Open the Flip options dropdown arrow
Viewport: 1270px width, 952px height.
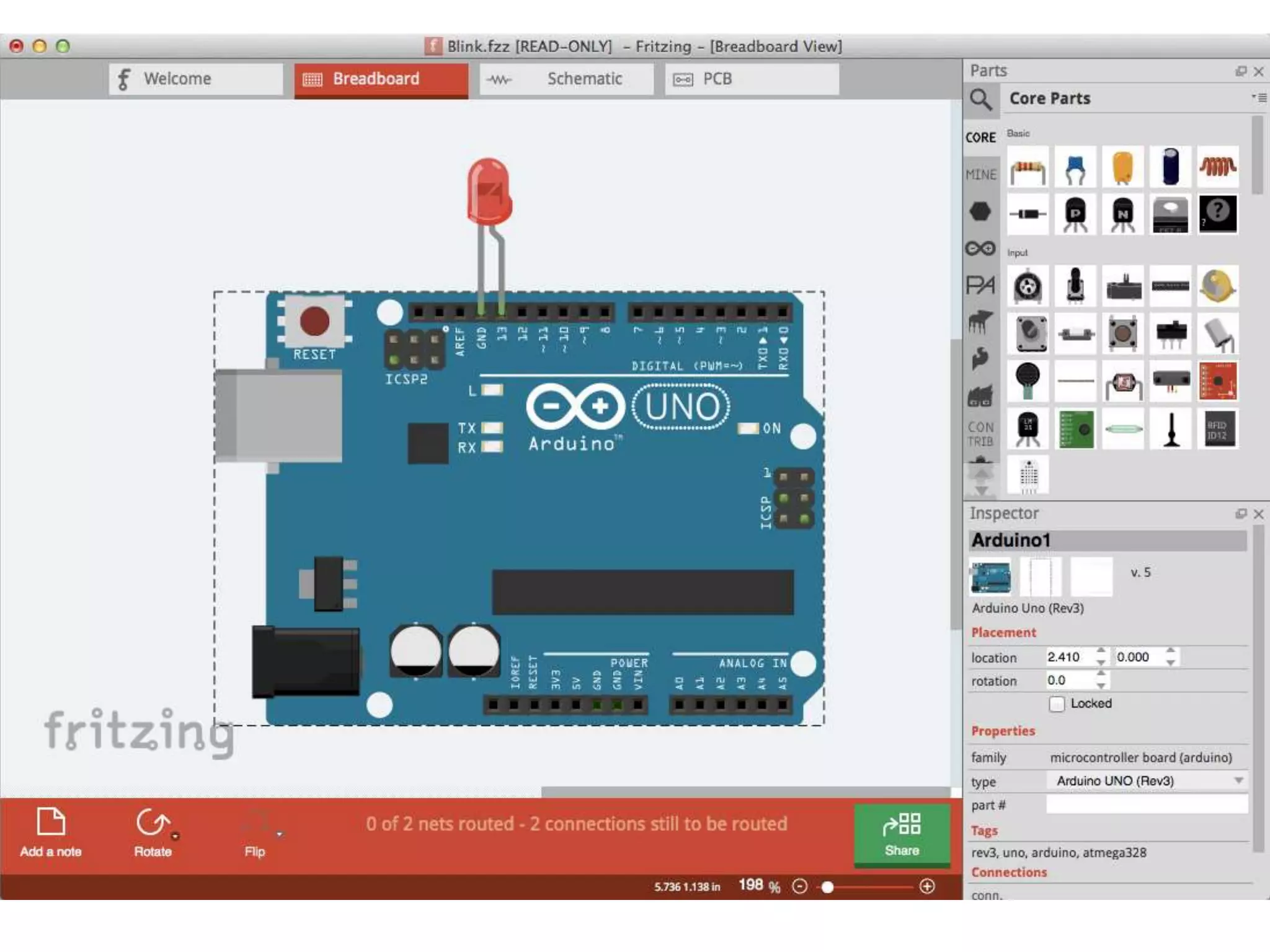click(280, 834)
